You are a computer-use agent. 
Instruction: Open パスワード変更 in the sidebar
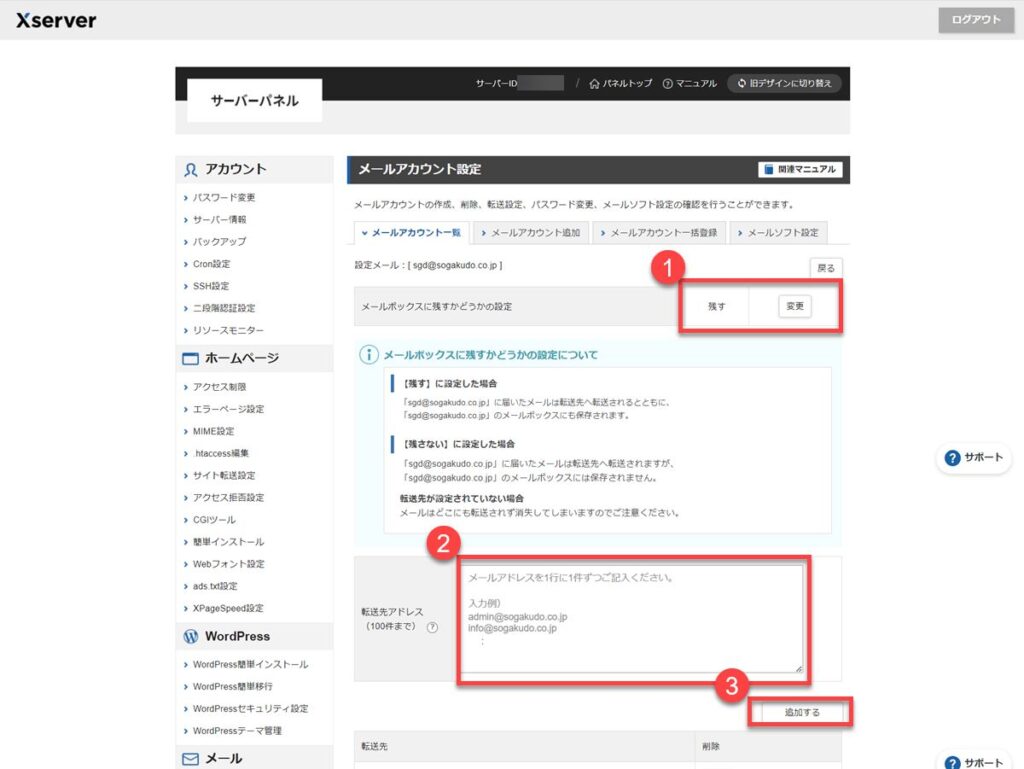coord(223,197)
